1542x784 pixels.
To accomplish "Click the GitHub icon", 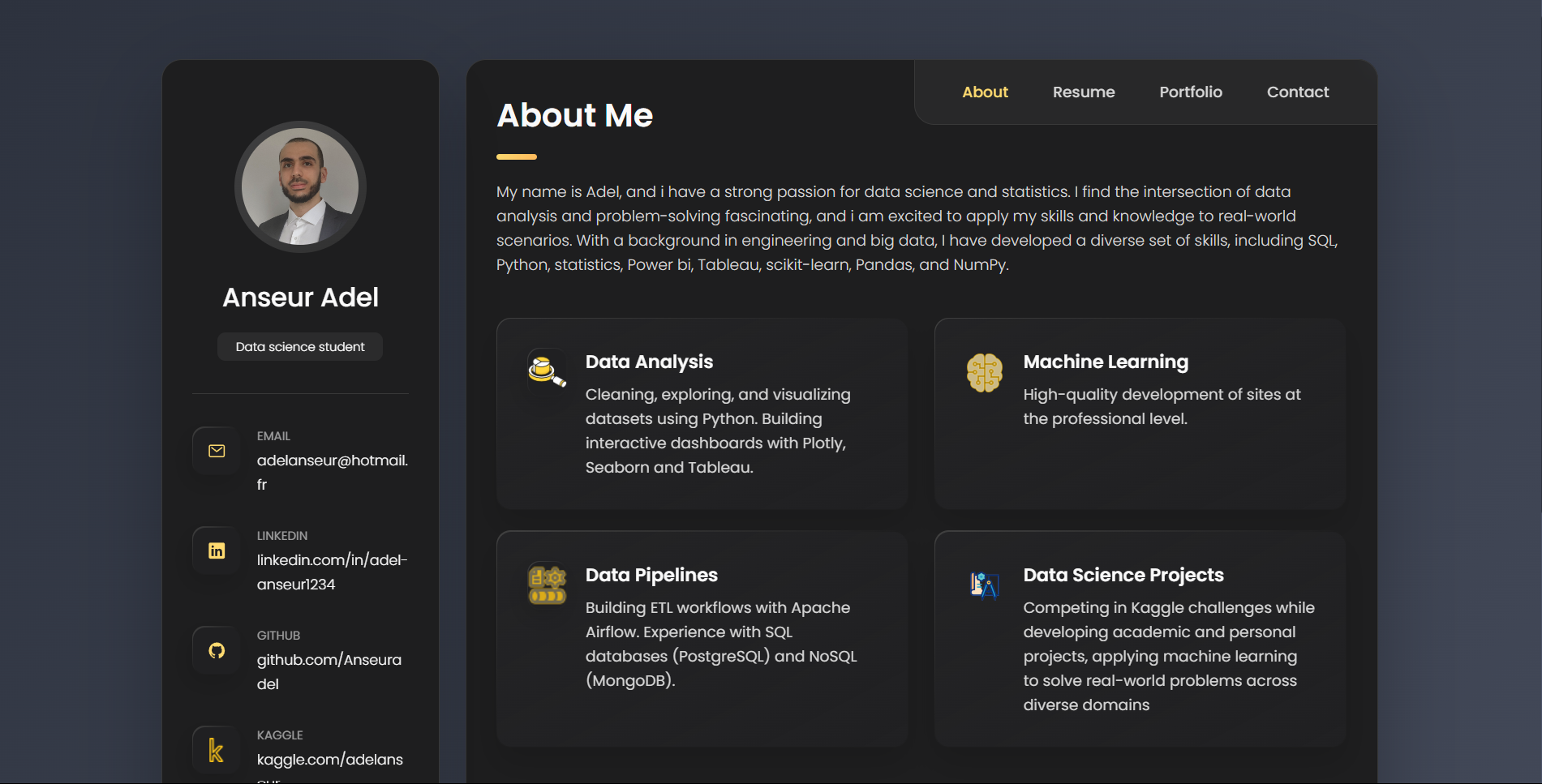I will pyautogui.click(x=216, y=650).
